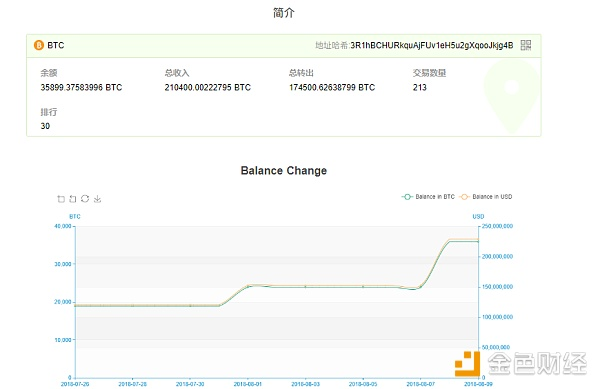The width and height of the screenshot is (600, 389).
Task: Click the restore/refresh chart icon
Action: (x=85, y=199)
